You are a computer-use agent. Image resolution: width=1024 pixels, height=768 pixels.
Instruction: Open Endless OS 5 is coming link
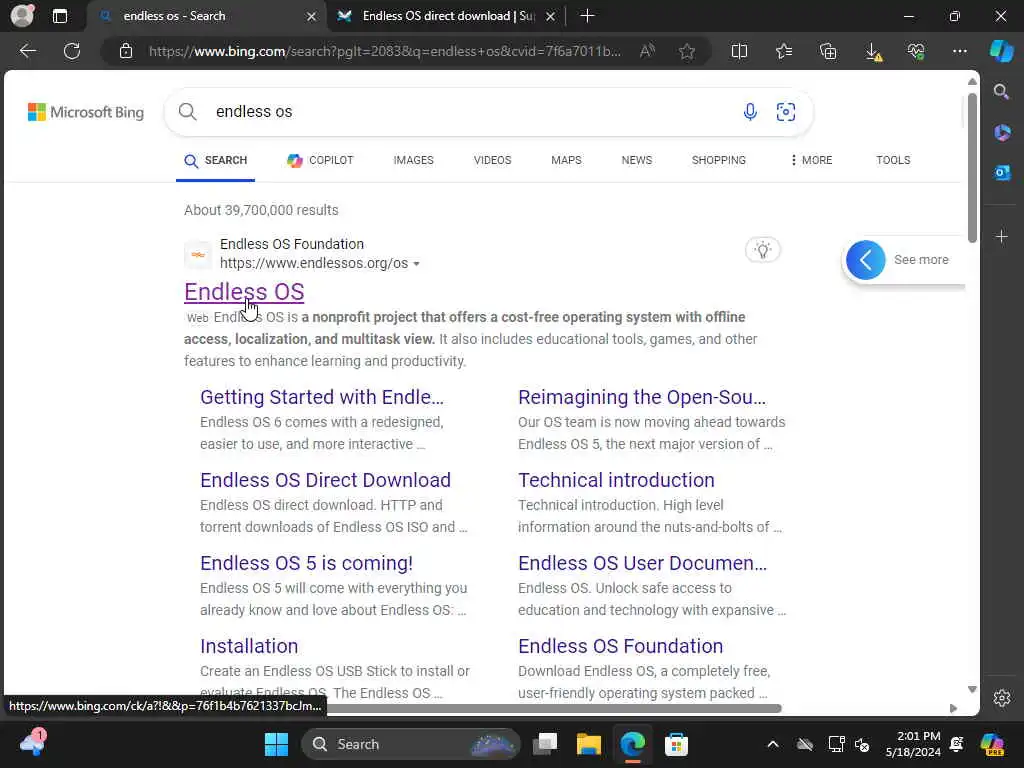click(x=306, y=563)
